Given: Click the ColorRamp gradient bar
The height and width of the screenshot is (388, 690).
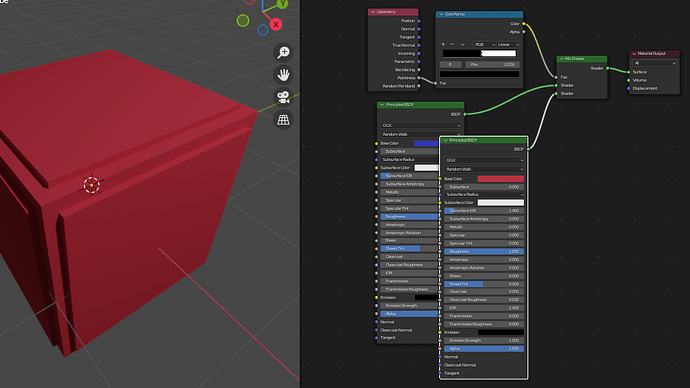Looking at the screenshot, I should pos(479,54).
